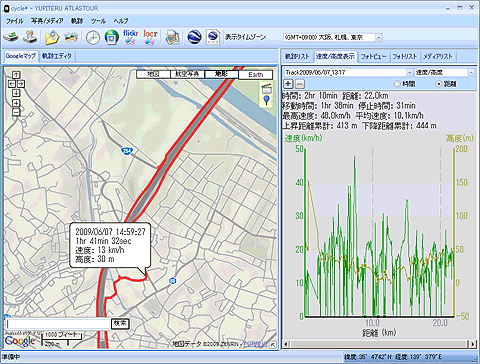Open the Google Earth globe icon
Image resolution: width=480 pixels, height=364 pixels.
pyautogui.click(x=194, y=37)
